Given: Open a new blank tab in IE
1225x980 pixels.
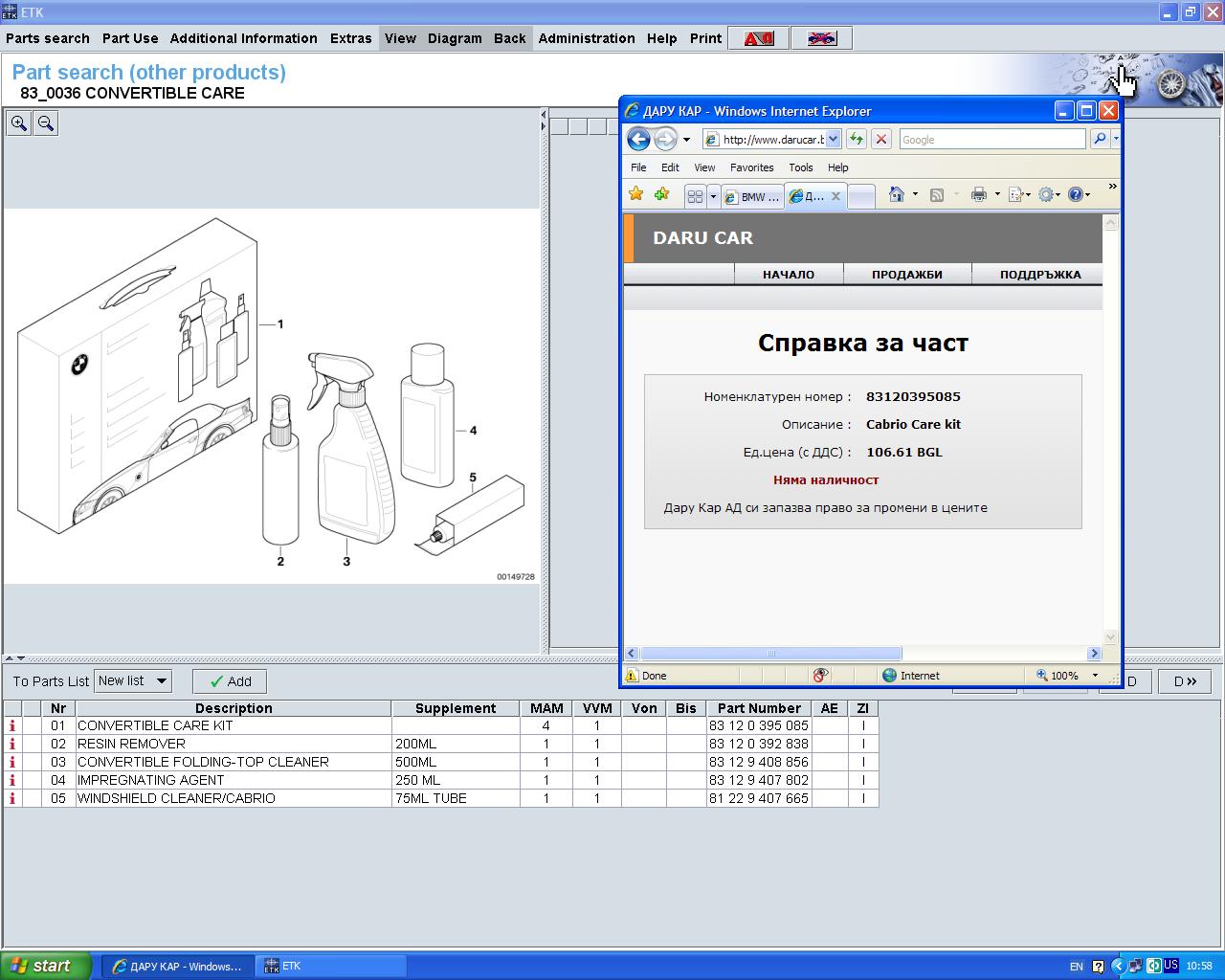Looking at the screenshot, I should (861, 196).
